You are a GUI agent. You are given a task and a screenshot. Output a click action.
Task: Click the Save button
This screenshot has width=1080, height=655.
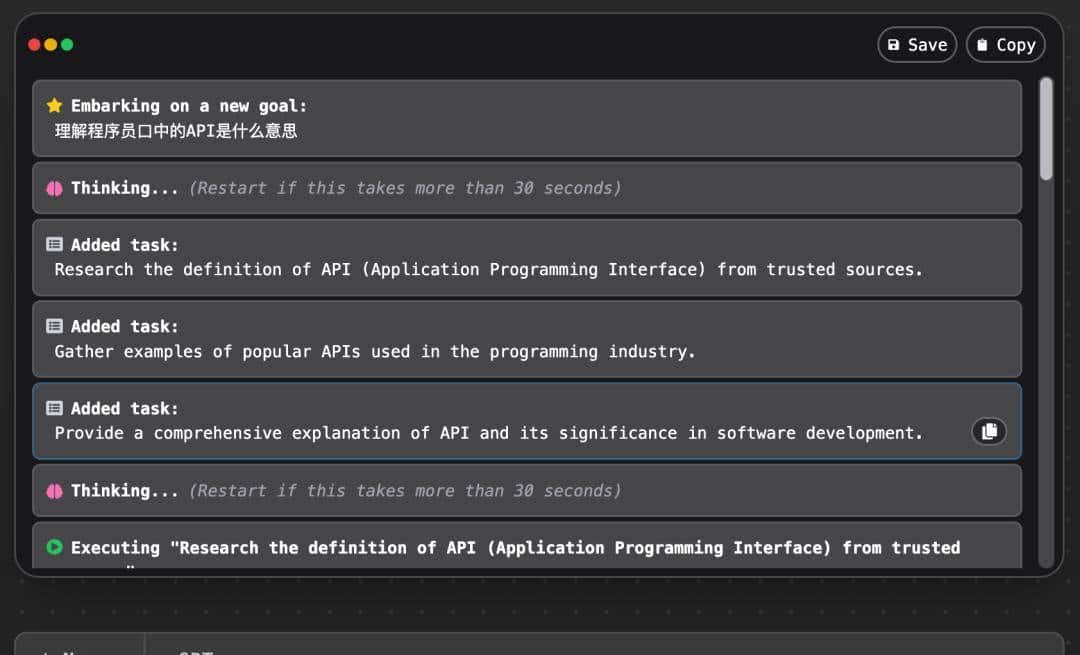click(917, 45)
